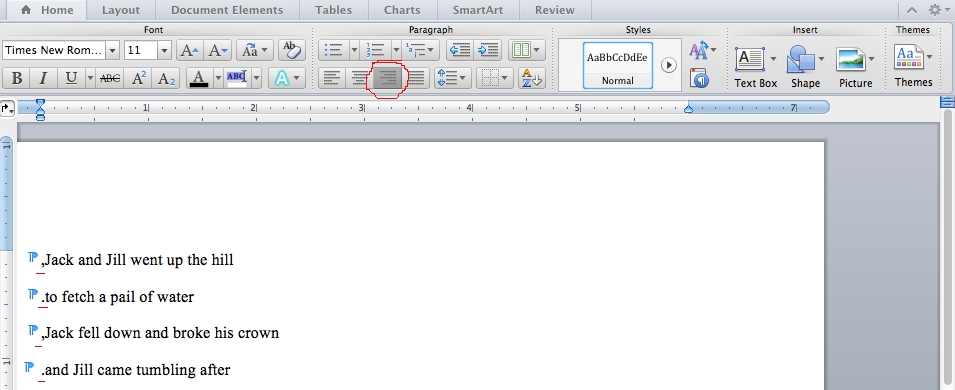Click the top icon of the vertical scrollbar
The height and width of the screenshot is (390, 955).
pyautogui.click(x=947, y=102)
